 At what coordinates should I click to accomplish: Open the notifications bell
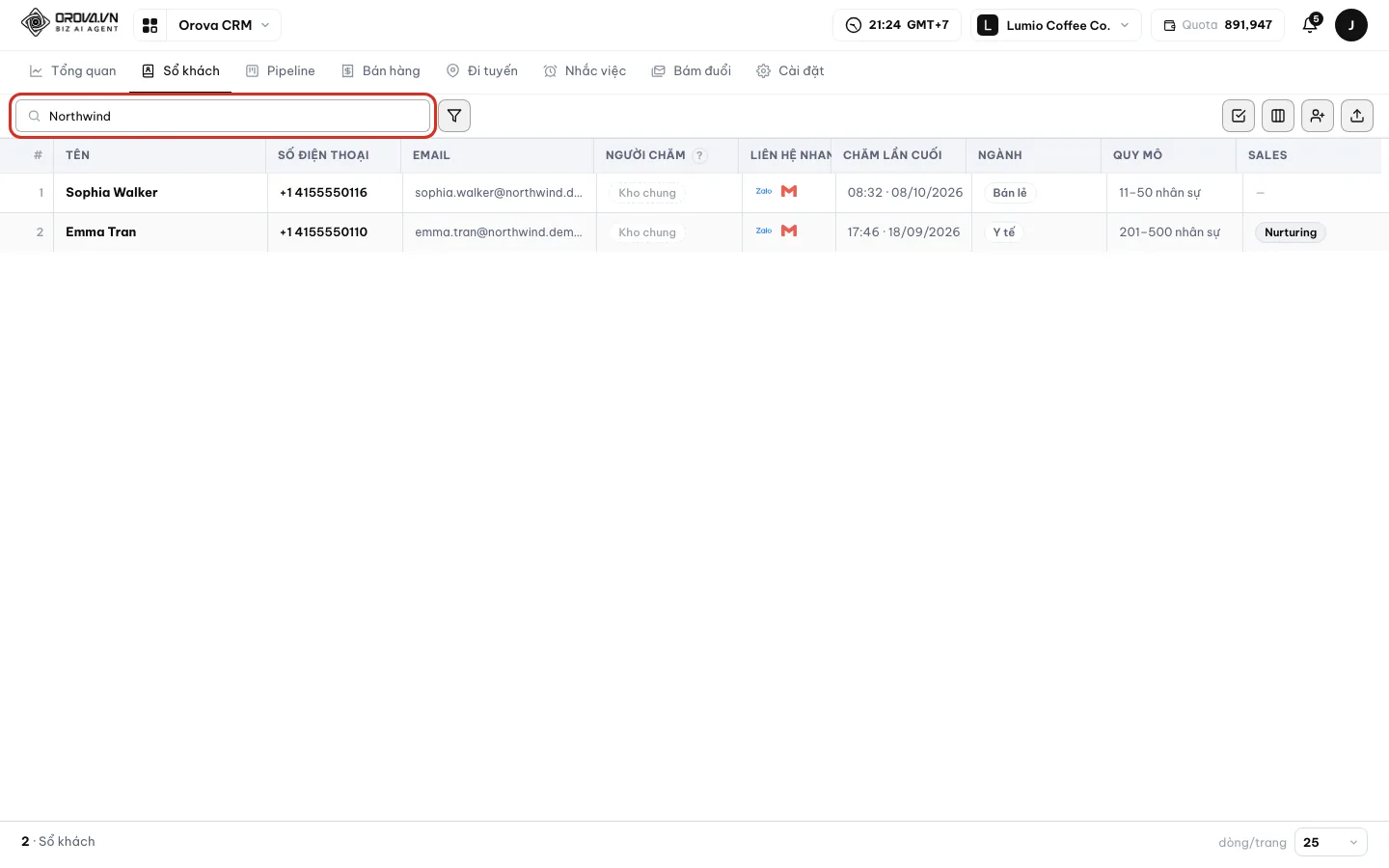[x=1310, y=25]
